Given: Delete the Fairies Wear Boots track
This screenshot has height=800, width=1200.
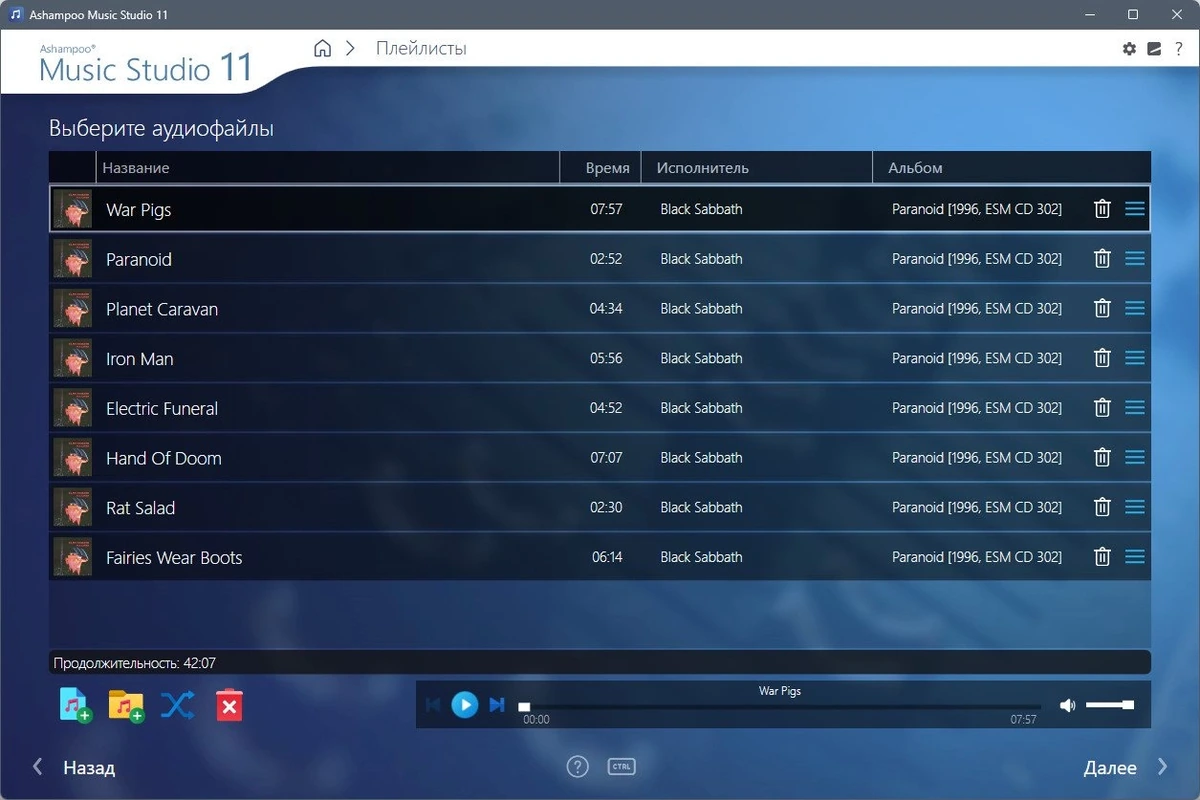Looking at the screenshot, I should (1102, 557).
